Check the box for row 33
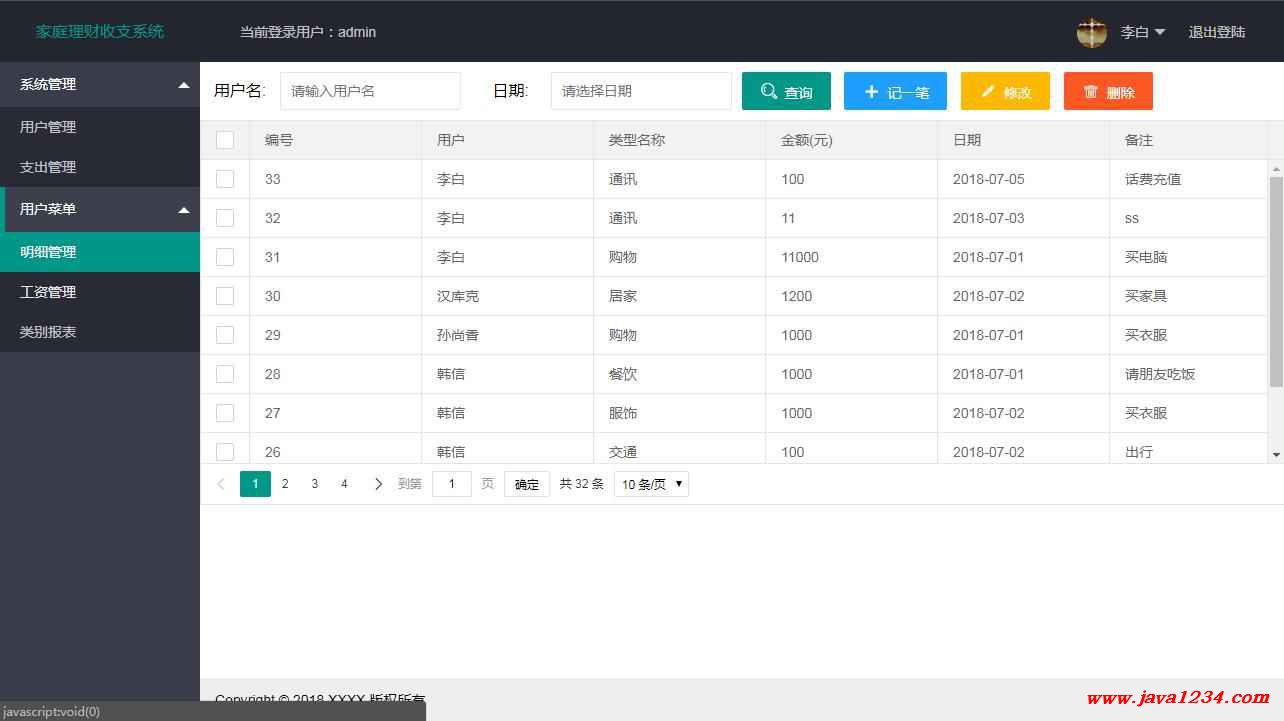 tap(225, 179)
